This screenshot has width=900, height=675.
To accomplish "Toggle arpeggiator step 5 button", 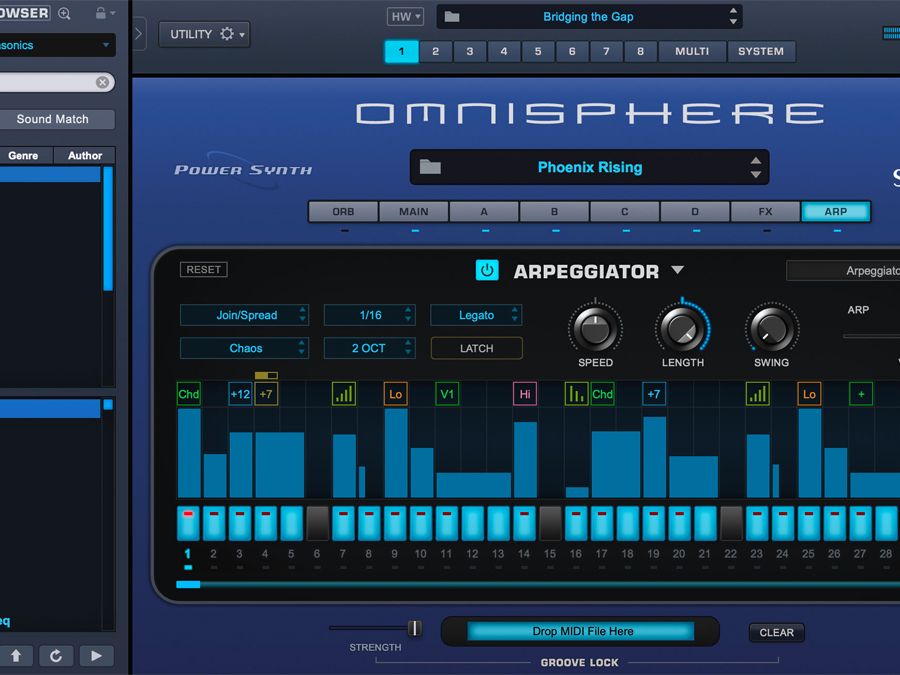I will click(292, 523).
